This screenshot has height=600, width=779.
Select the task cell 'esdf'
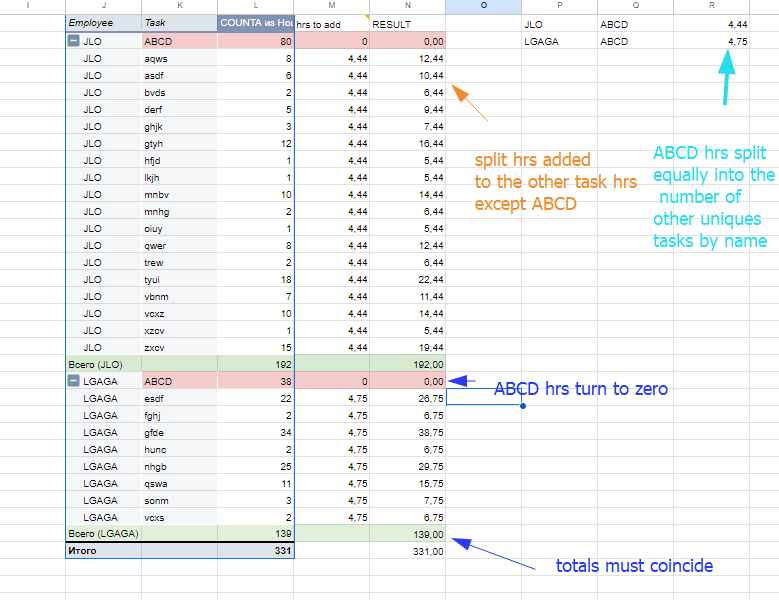click(x=179, y=398)
